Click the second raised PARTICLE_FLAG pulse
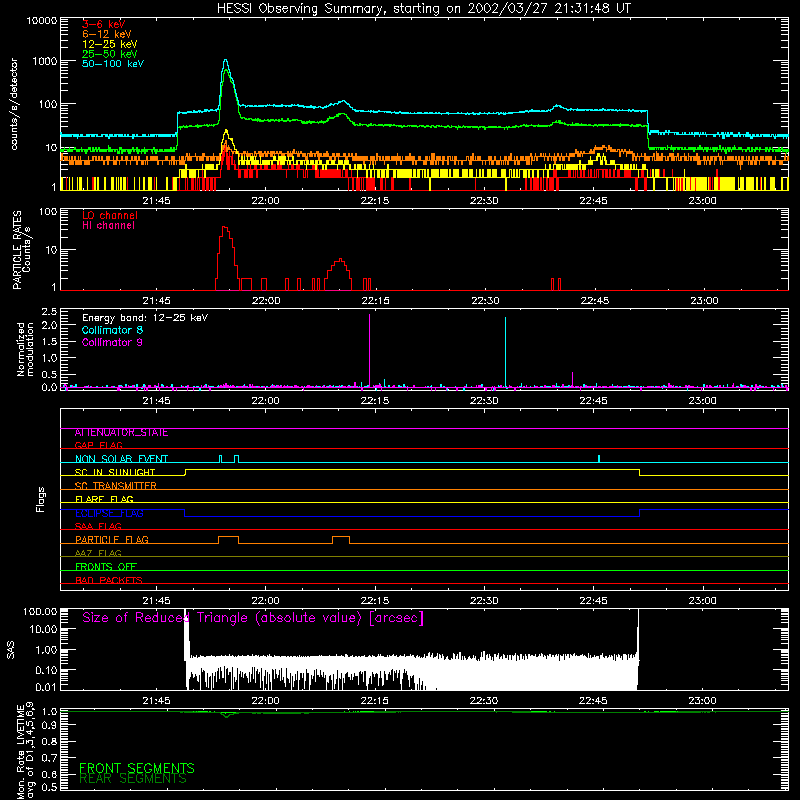This screenshot has height=800, width=800. pos(341,539)
